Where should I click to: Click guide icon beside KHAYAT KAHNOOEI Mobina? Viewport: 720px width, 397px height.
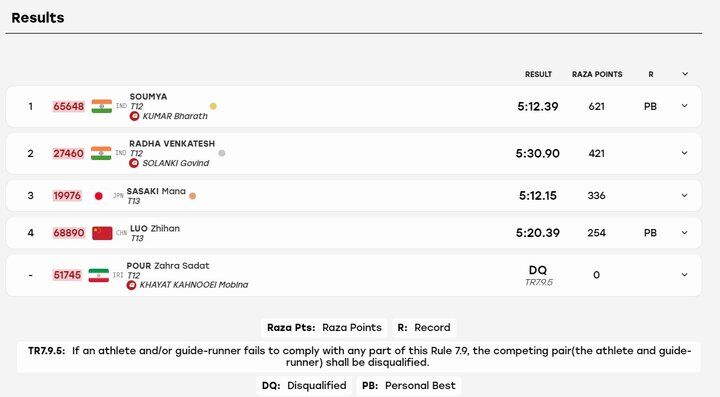(x=131, y=285)
